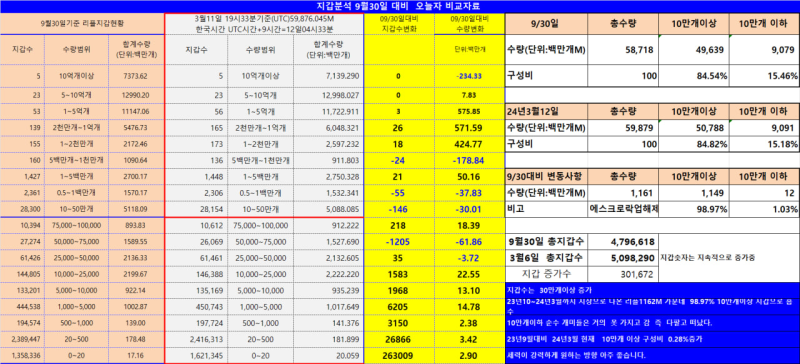Click the 09/30일대비 수량변화 yellow header
The width and height of the screenshot is (800, 364).
pos(469,23)
